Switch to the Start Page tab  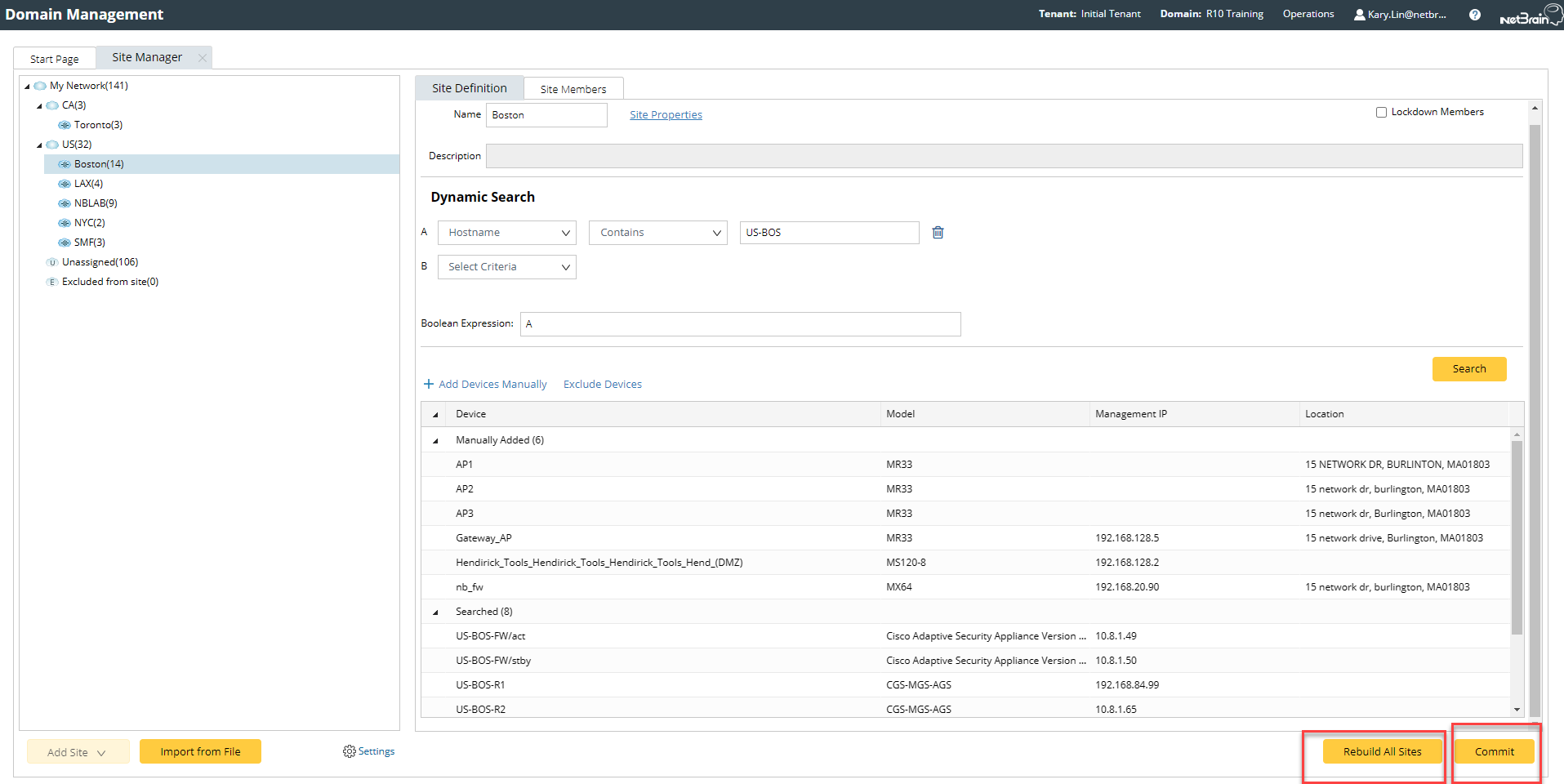click(x=54, y=59)
